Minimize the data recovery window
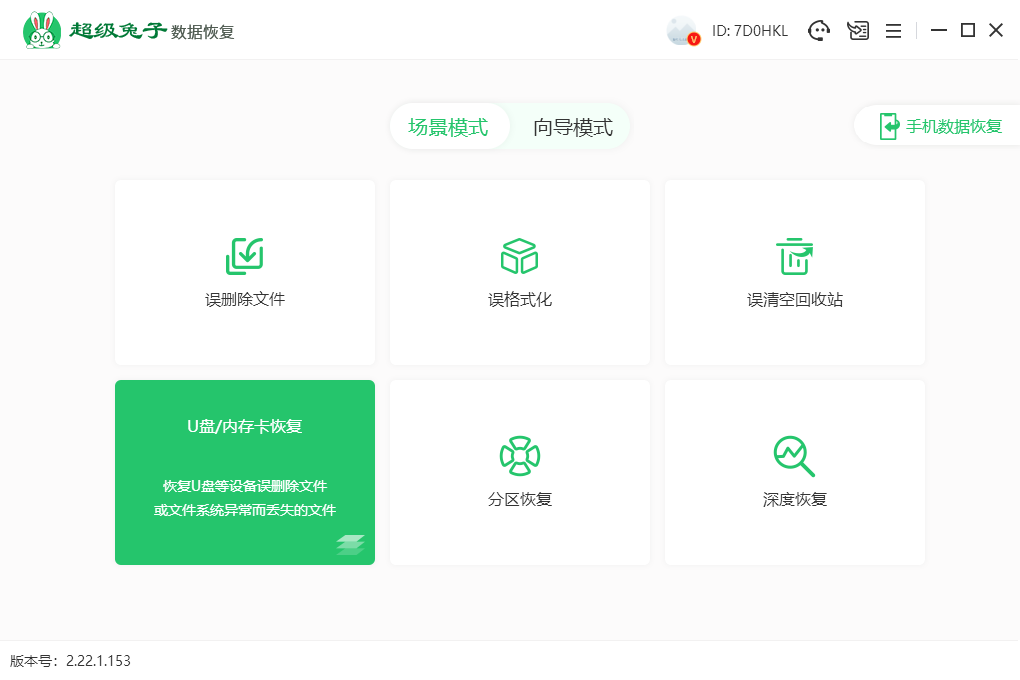 [x=938, y=31]
